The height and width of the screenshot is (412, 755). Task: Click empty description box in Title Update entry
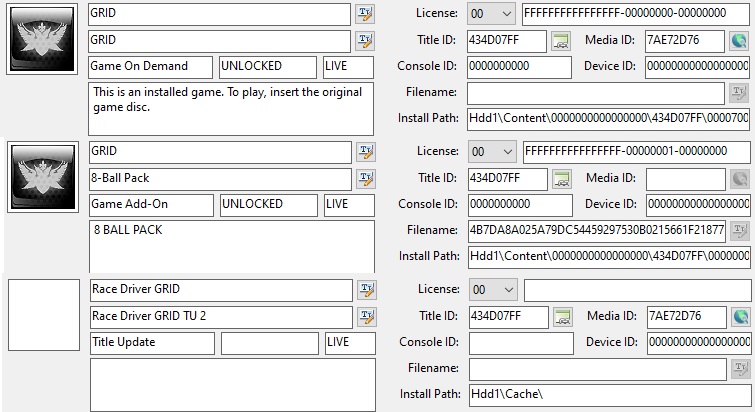[233, 385]
